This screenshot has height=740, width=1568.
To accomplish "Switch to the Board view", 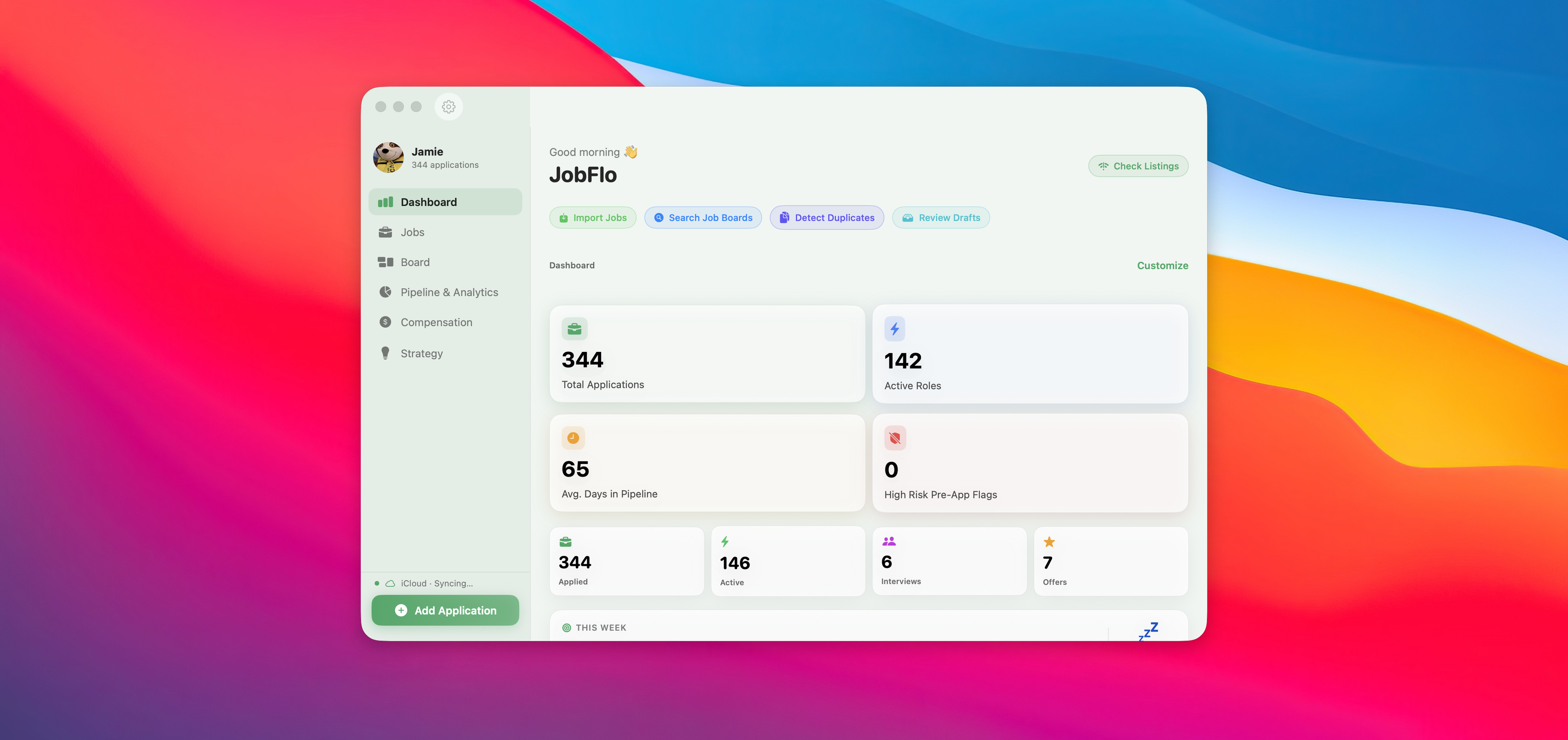I will tap(445, 262).
